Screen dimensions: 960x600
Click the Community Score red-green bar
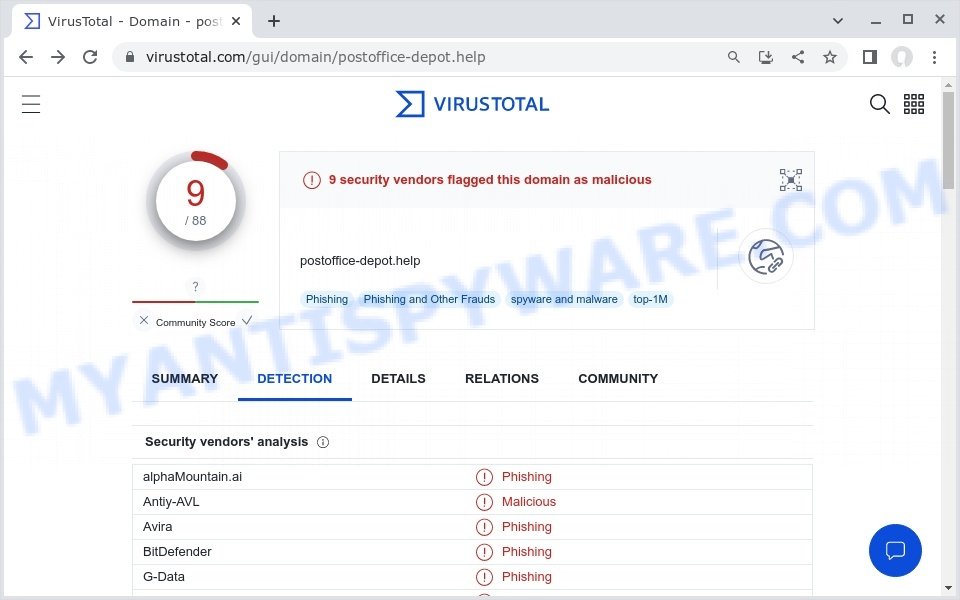(x=195, y=302)
